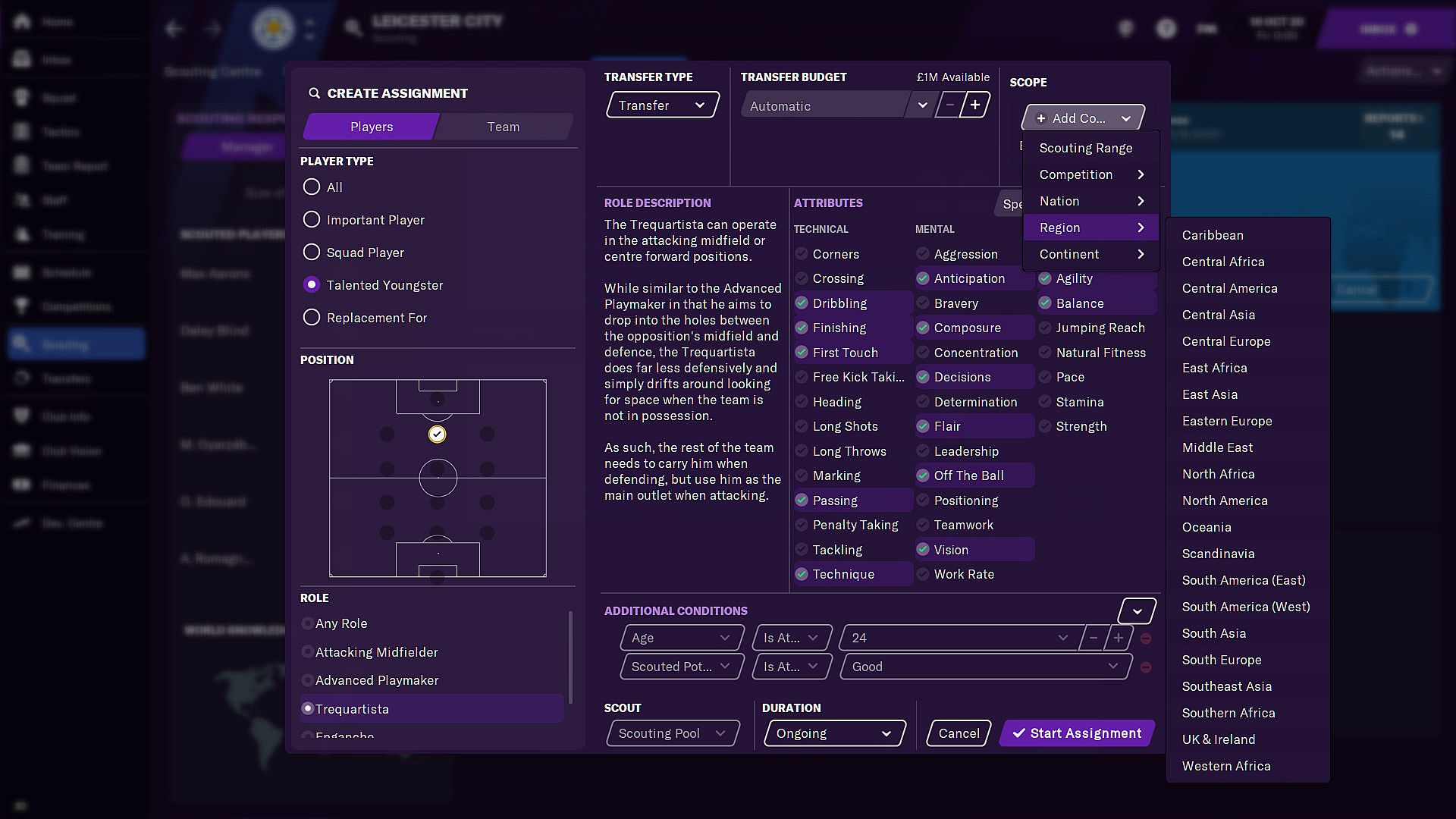Screen dimensions: 1456x819
Task: Click the Create Assignment search icon
Action: [314, 93]
